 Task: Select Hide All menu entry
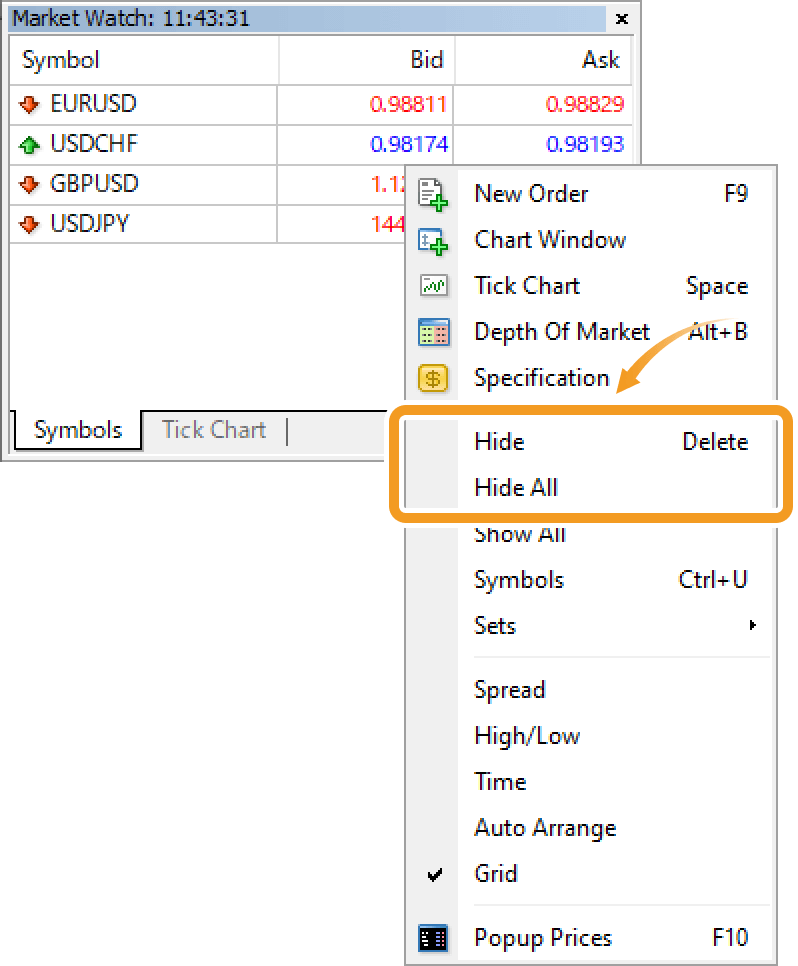click(590, 487)
